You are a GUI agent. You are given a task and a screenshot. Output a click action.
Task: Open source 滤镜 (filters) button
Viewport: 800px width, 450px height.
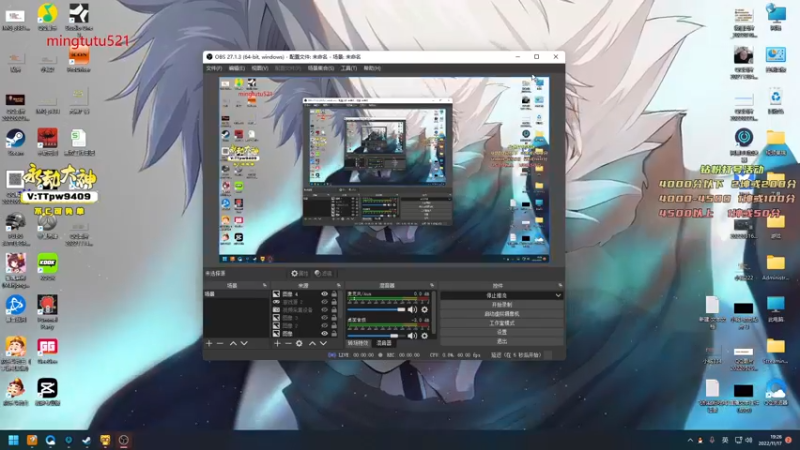323,273
